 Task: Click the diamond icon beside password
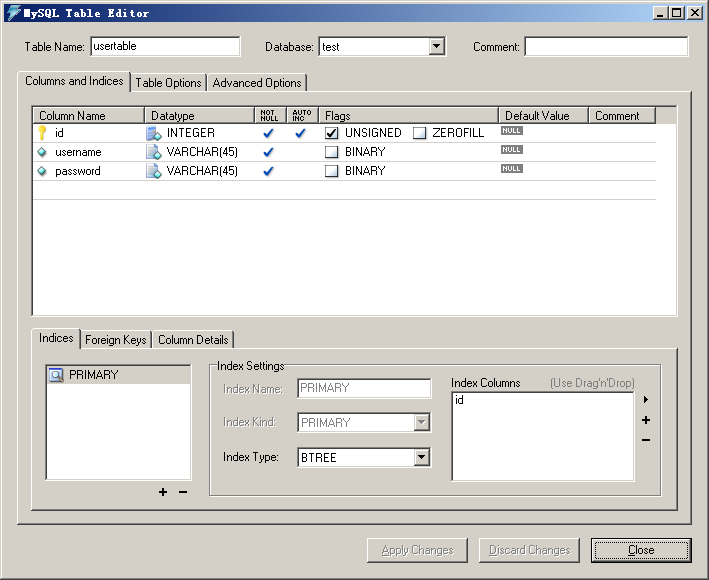tap(42, 171)
